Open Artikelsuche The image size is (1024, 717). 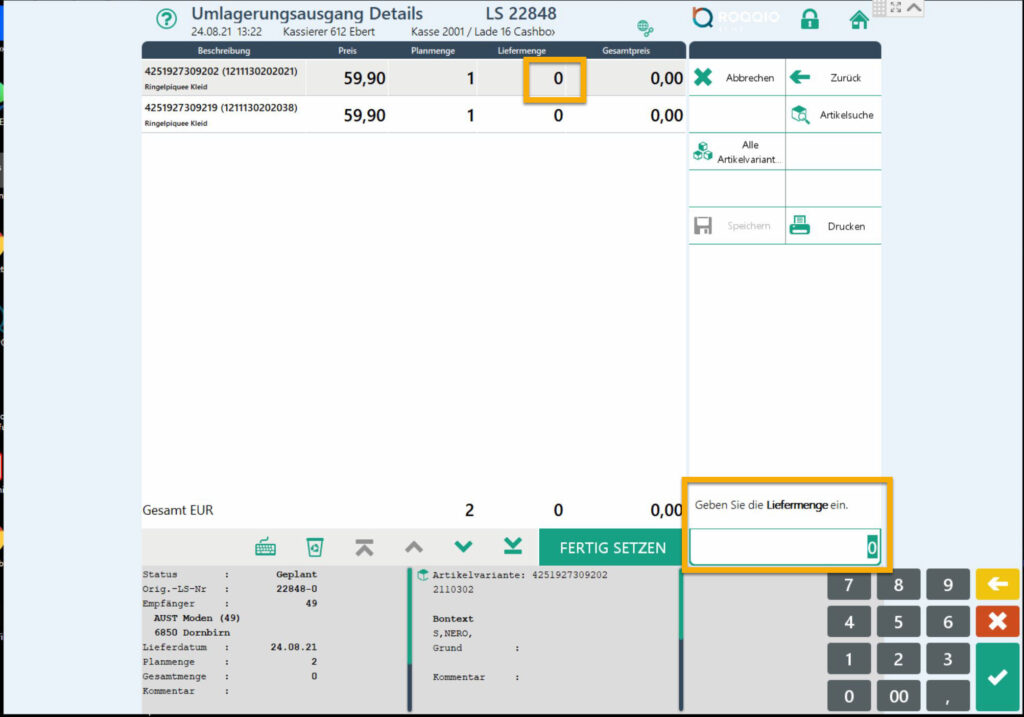832,115
